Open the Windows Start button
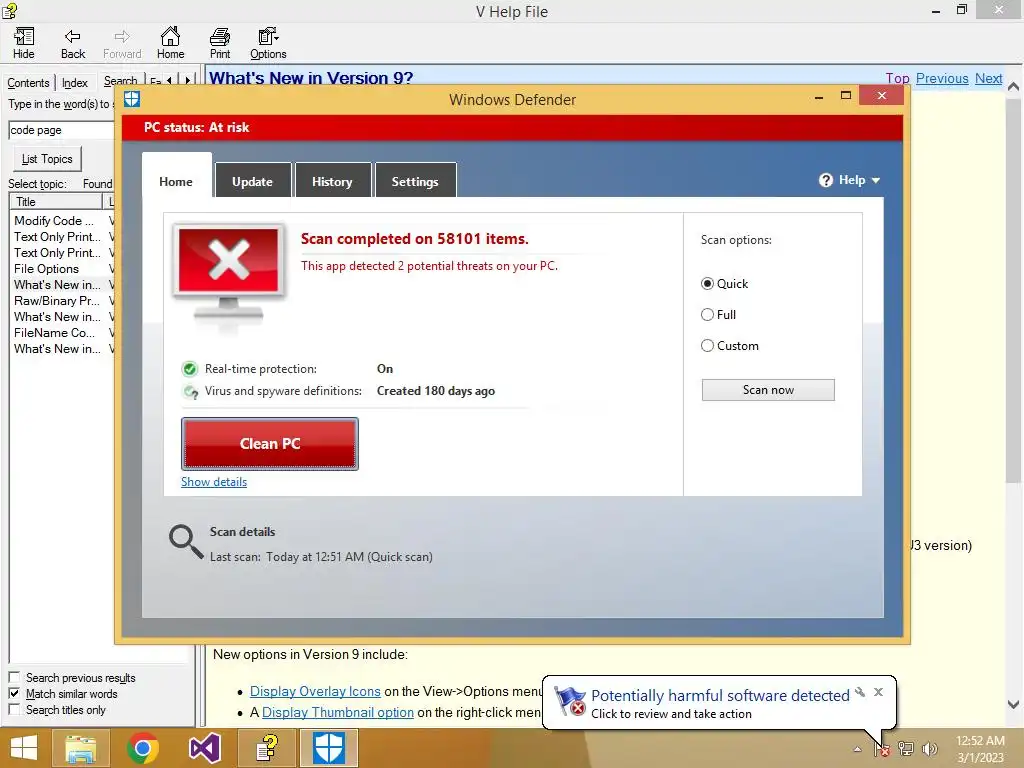The image size is (1024, 768). coord(24,748)
